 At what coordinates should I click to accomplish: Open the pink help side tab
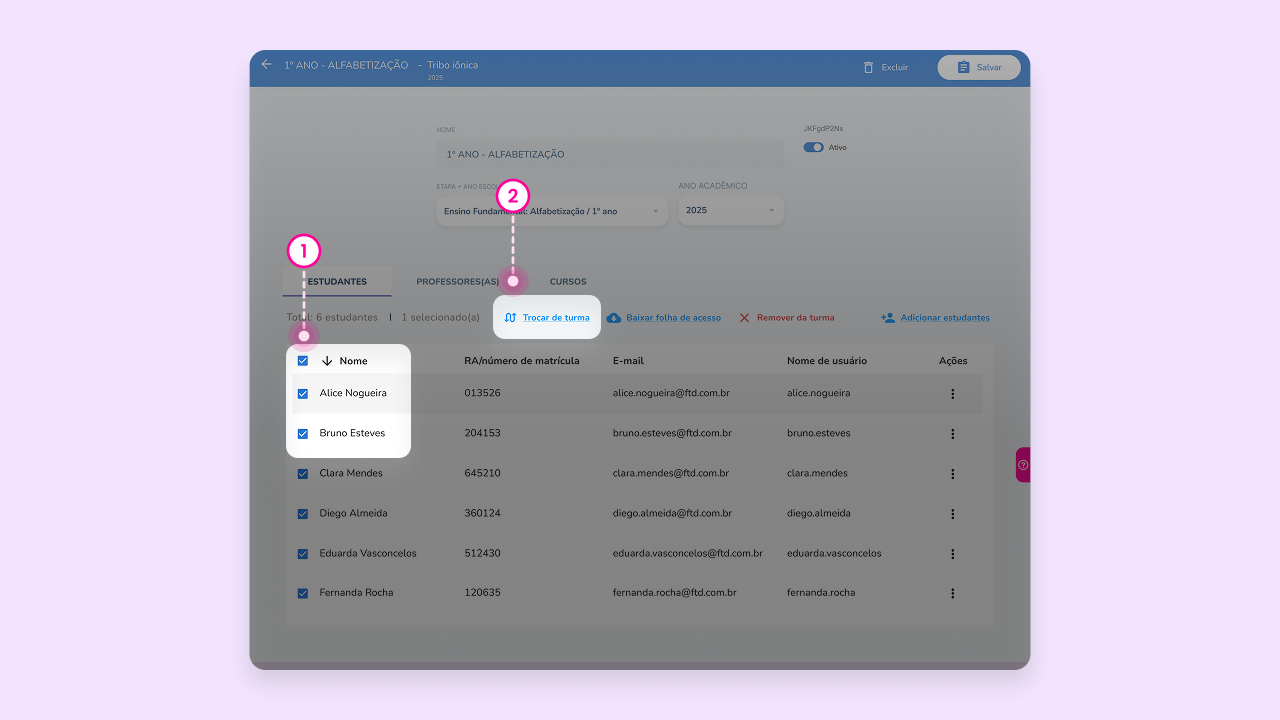pos(1023,465)
